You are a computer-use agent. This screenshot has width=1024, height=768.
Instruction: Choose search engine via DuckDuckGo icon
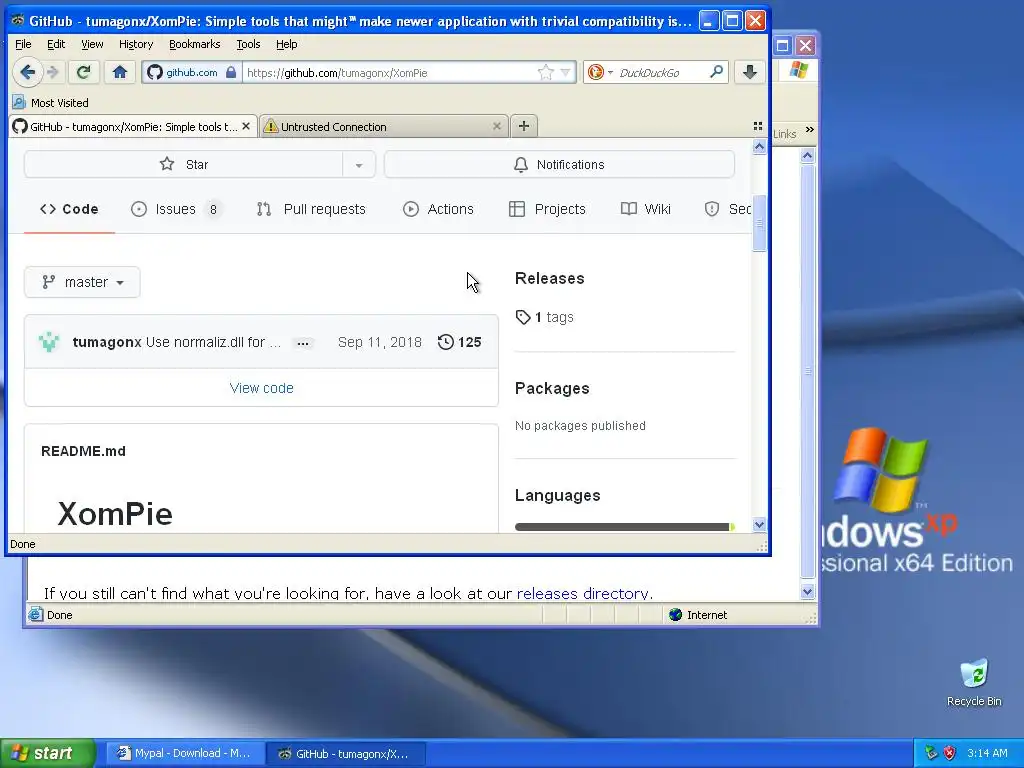coord(596,72)
